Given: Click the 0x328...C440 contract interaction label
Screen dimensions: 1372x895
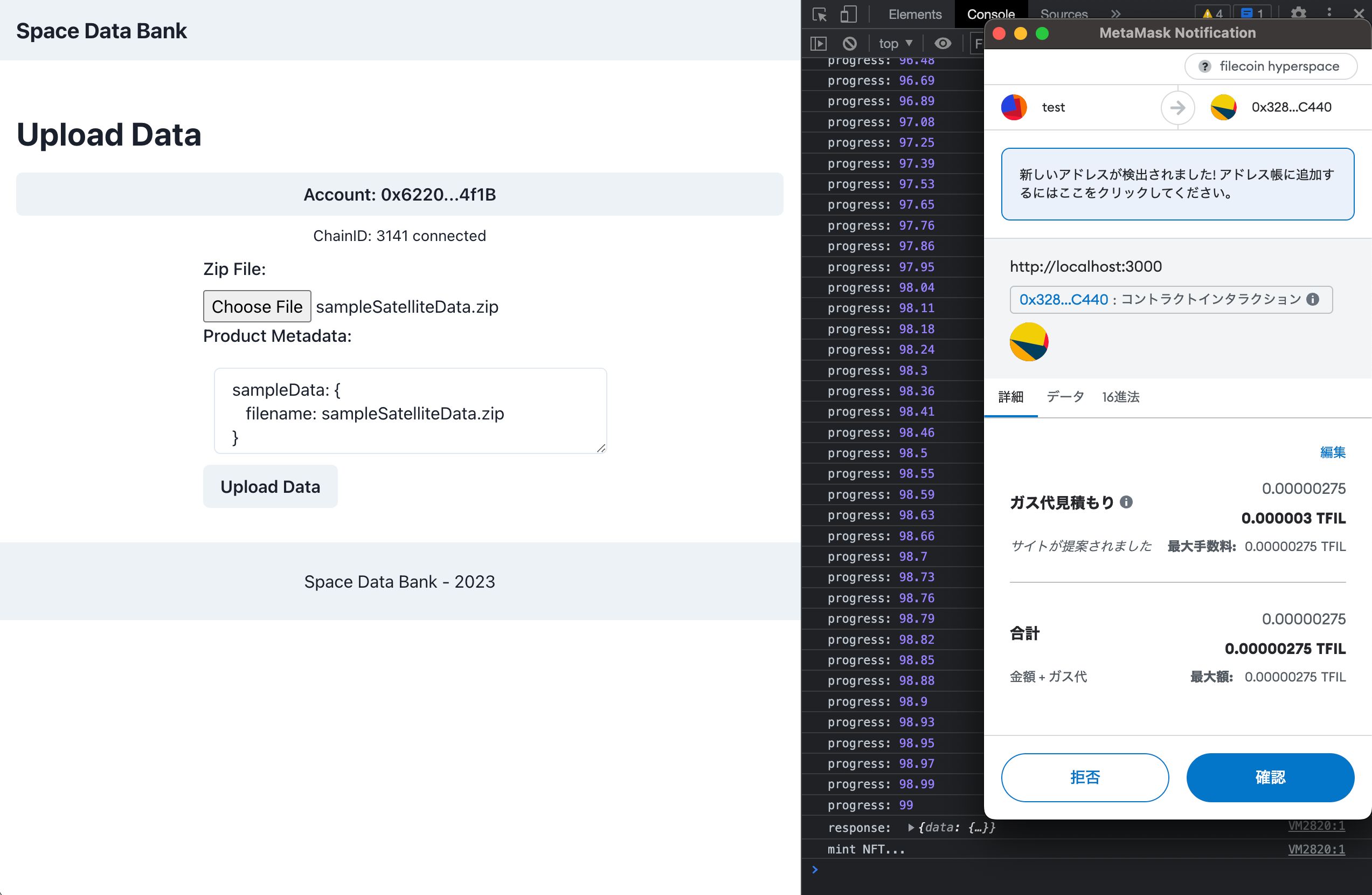Looking at the screenshot, I should click(1171, 299).
